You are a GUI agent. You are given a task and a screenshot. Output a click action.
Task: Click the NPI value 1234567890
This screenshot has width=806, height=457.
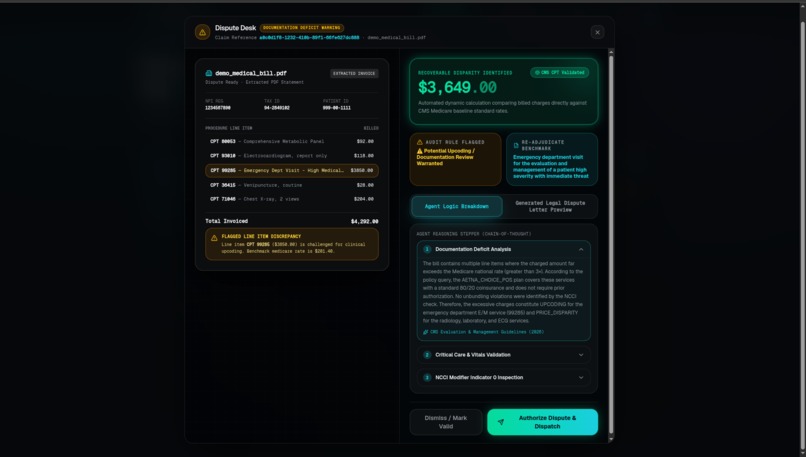click(x=218, y=108)
